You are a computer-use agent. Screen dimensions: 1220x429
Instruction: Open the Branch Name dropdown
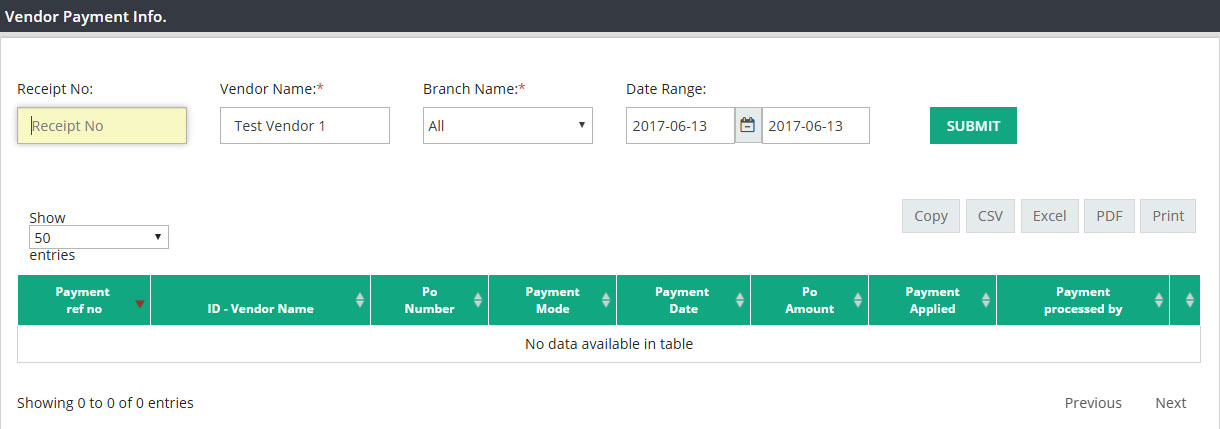(508, 126)
